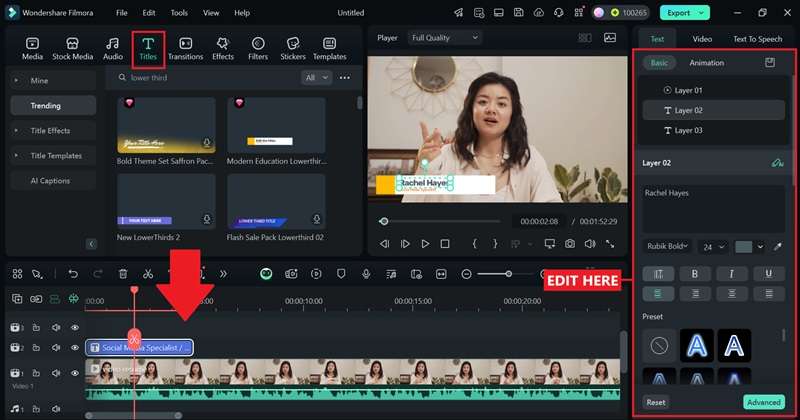The image size is (800, 420).
Task: Open the Filters panel
Action: pyautogui.click(x=258, y=49)
